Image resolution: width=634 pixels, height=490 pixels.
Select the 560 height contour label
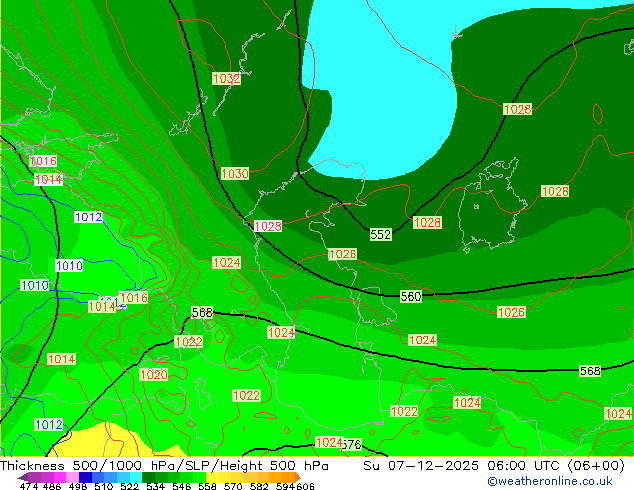411,296
